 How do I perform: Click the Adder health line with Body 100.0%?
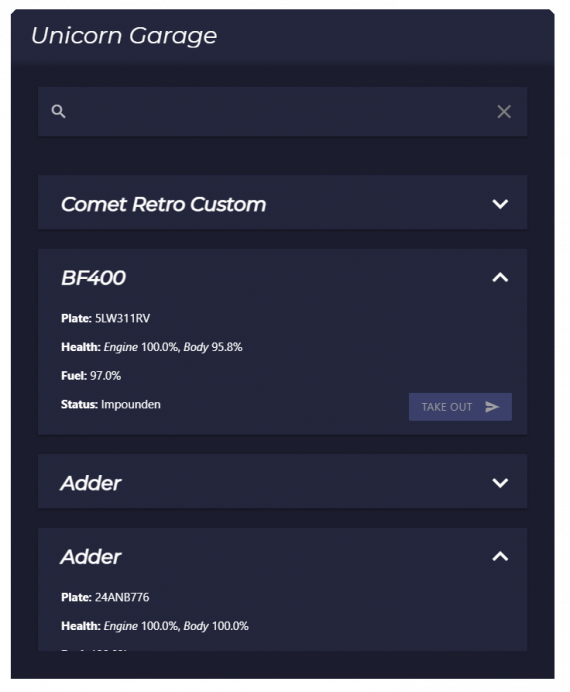click(155, 626)
